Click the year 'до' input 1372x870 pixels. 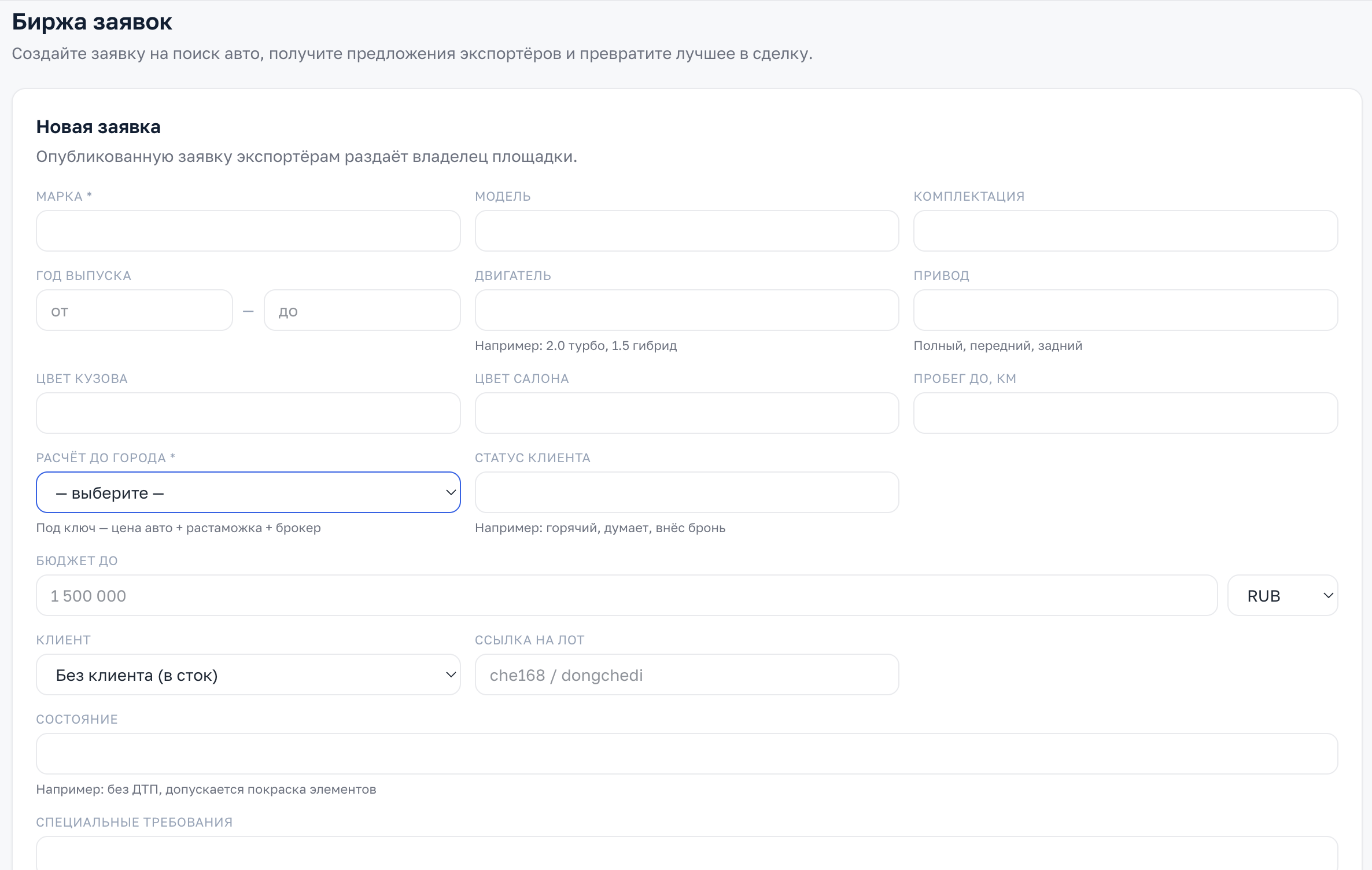(x=362, y=310)
